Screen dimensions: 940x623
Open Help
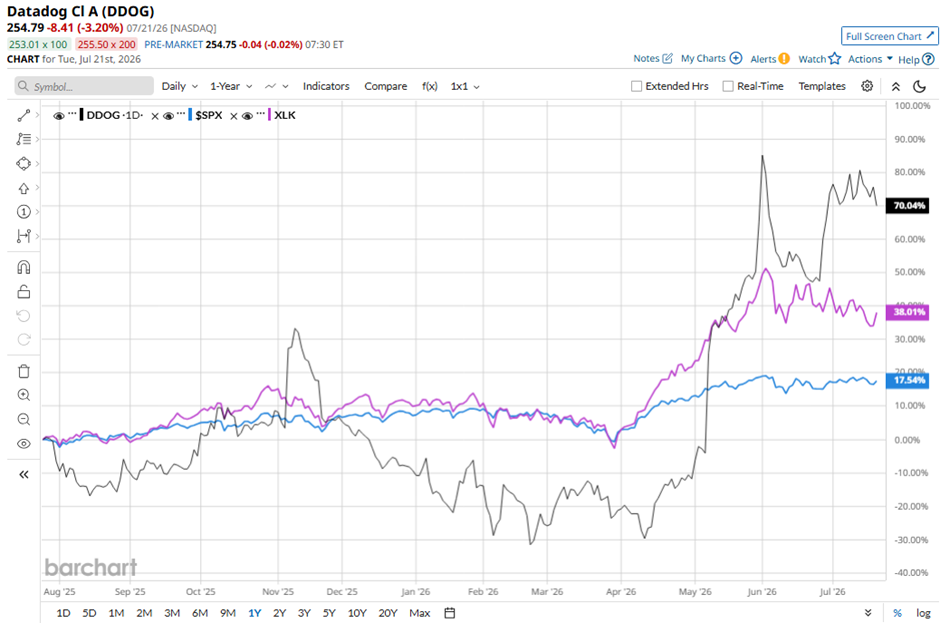point(916,59)
